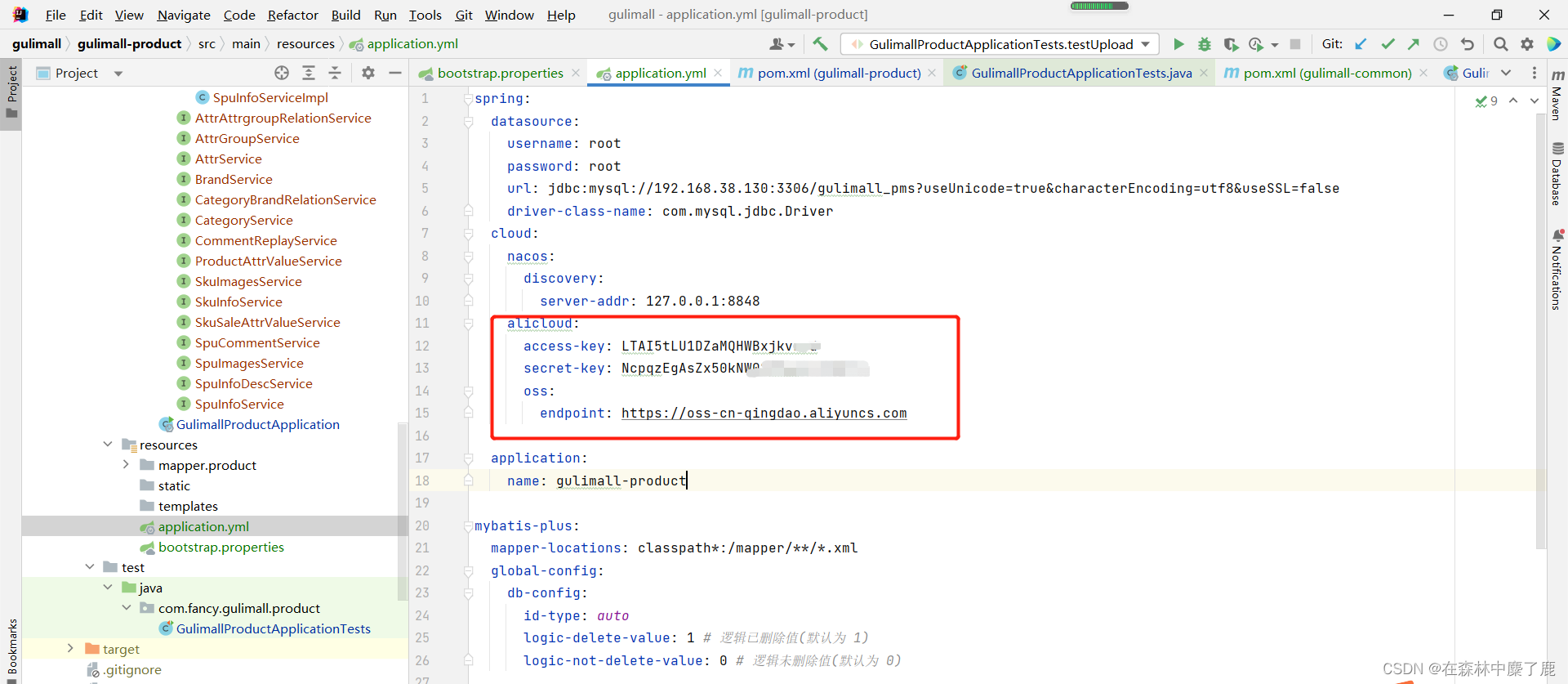Switch to the GulimallProductApplicationTests.java tab

coord(1080,73)
